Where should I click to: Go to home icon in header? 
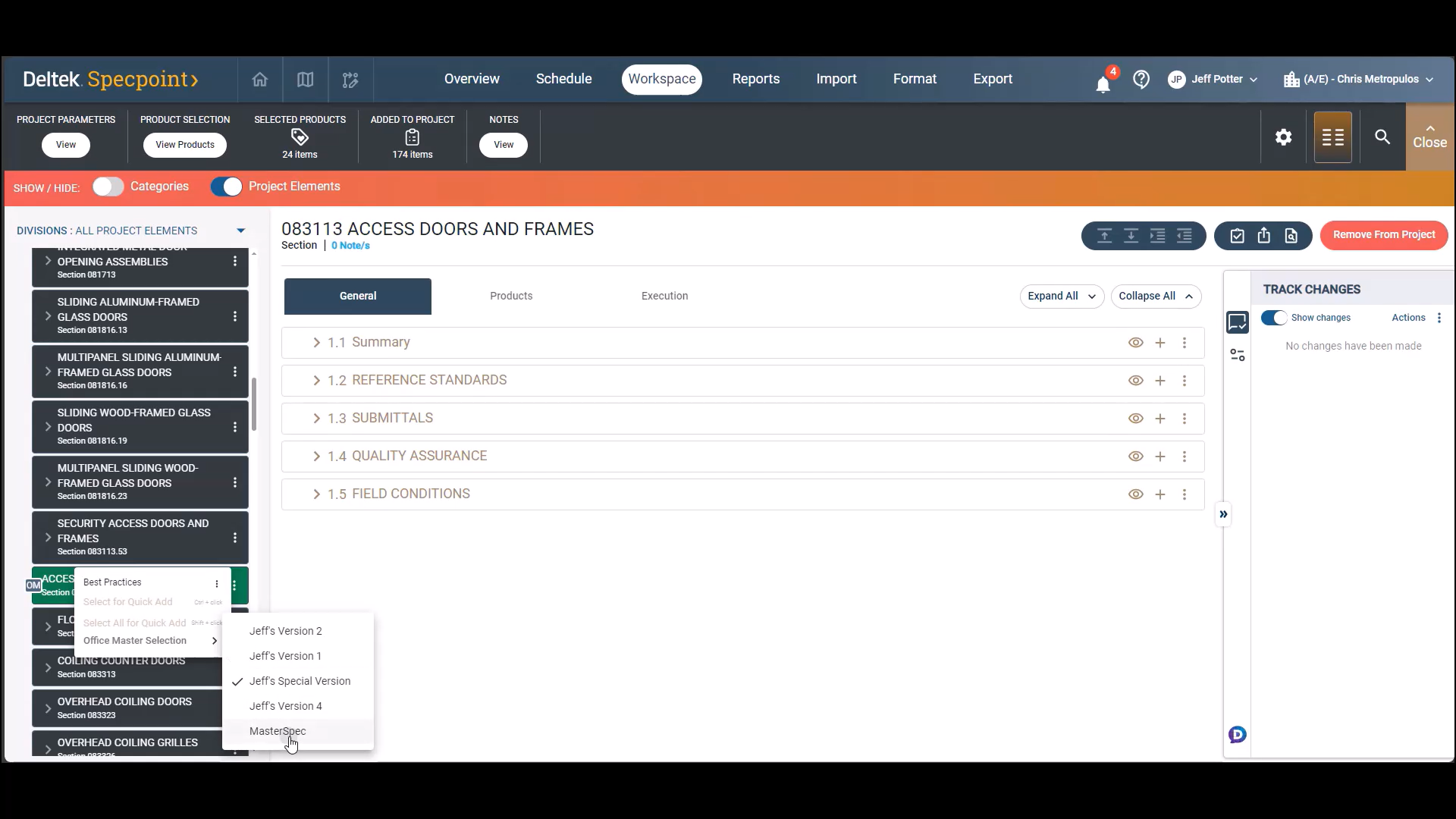point(260,80)
